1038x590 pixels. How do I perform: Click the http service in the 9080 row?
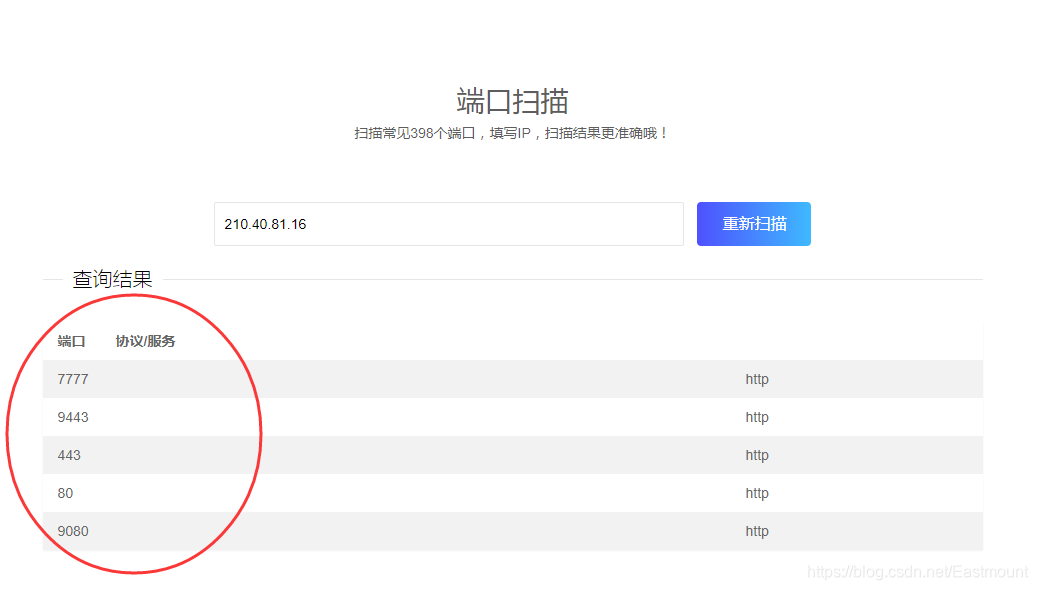(757, 531)
